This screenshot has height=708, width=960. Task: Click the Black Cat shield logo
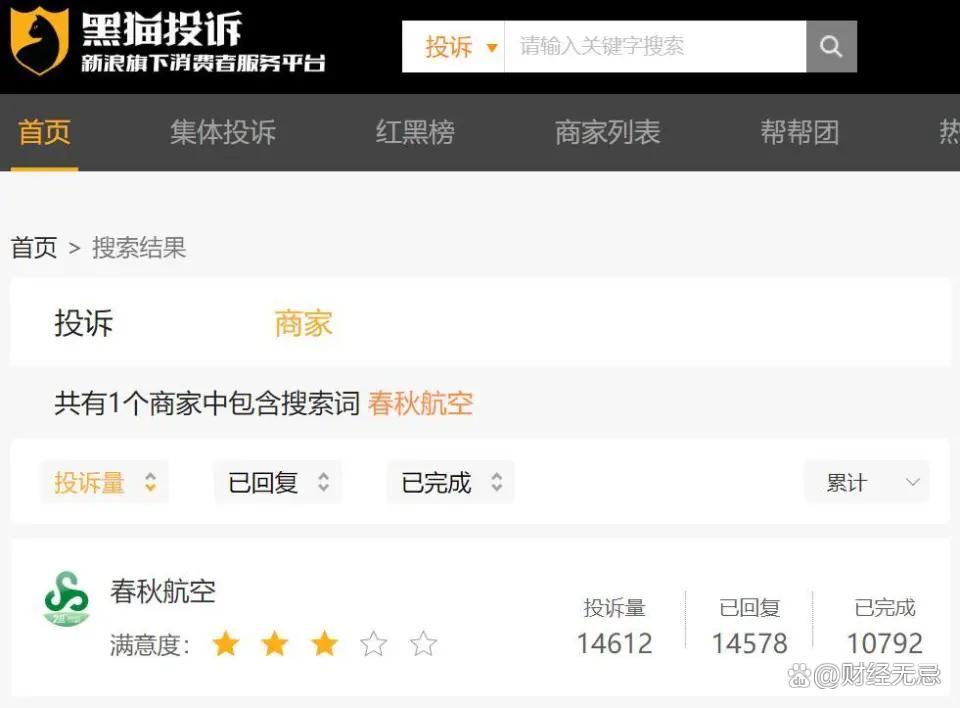pos(39,41)
